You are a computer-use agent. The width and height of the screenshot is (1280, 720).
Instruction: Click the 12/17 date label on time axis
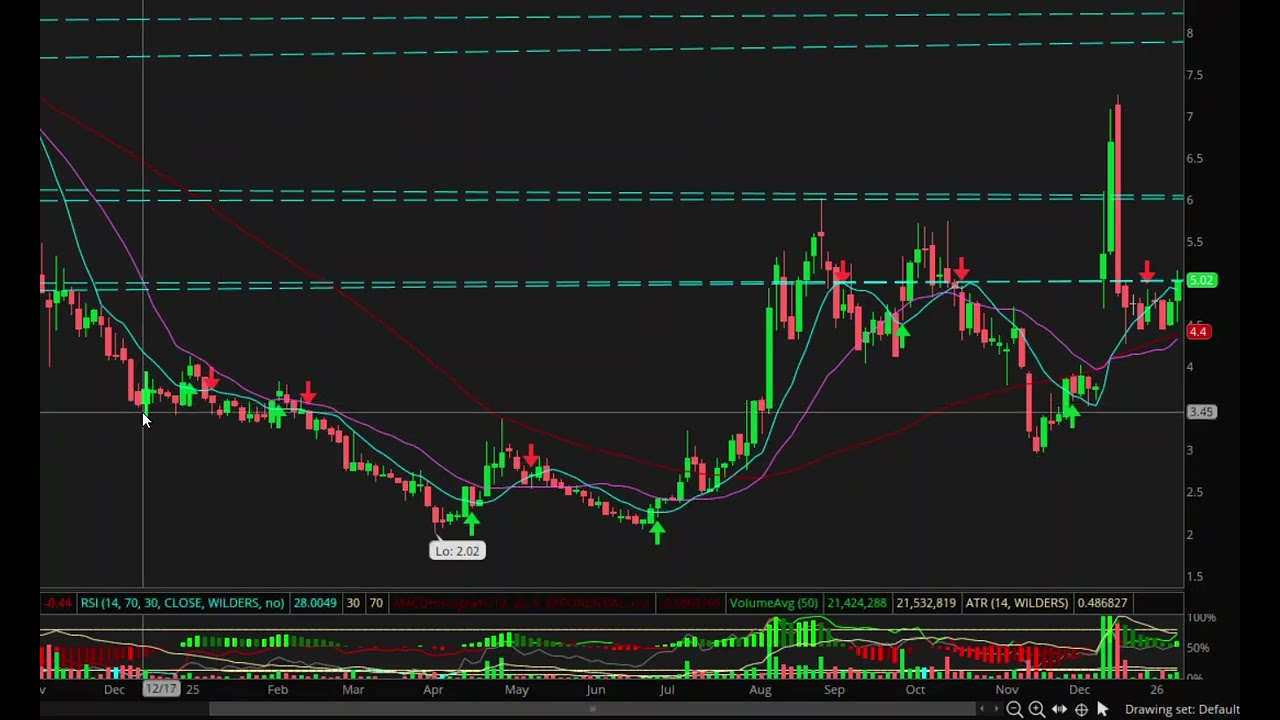pos(161,689)
